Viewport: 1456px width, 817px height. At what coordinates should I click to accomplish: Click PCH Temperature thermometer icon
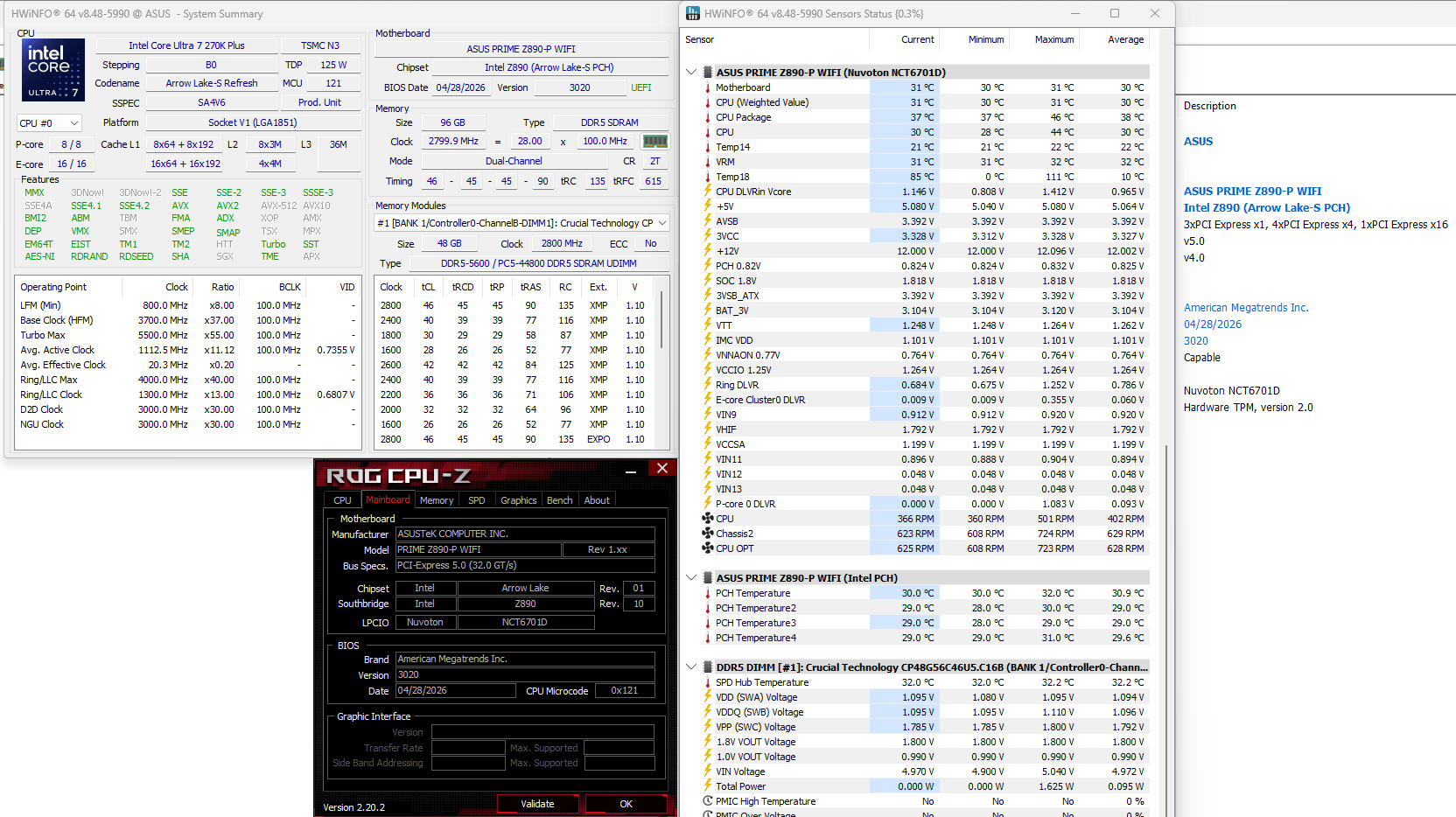click(707, 593)
